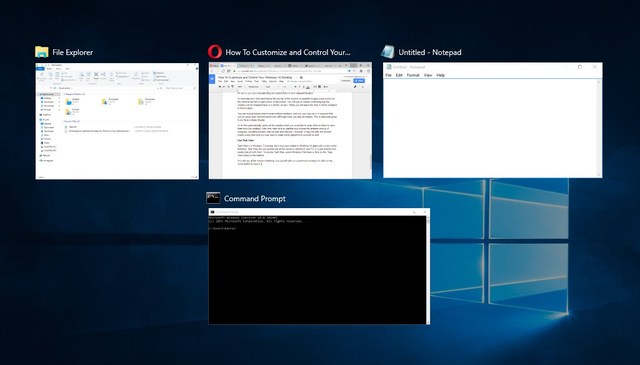
Task: Click the "How To Customize and Control Your..." title
Action: (288, 52)
